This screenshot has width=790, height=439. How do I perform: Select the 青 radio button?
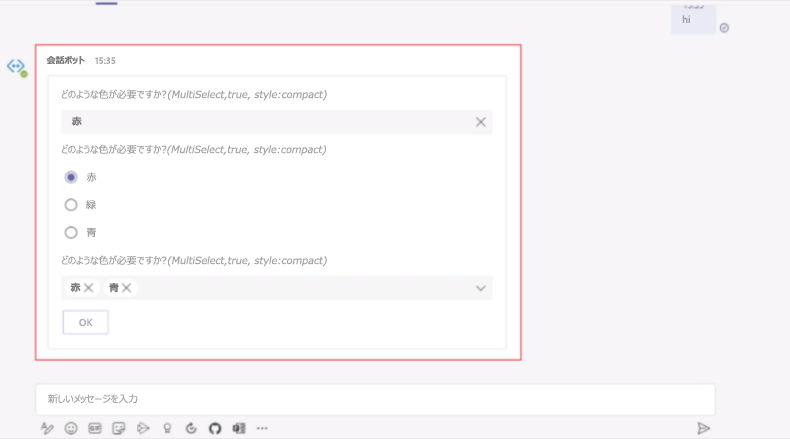(x=71, y=232)
